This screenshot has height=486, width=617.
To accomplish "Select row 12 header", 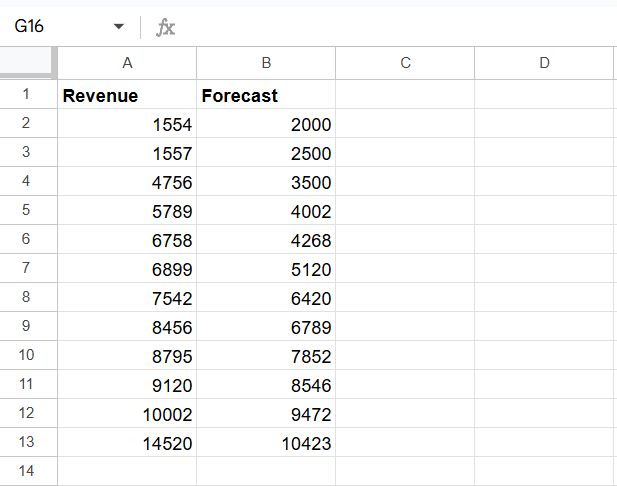I will 26,413.
